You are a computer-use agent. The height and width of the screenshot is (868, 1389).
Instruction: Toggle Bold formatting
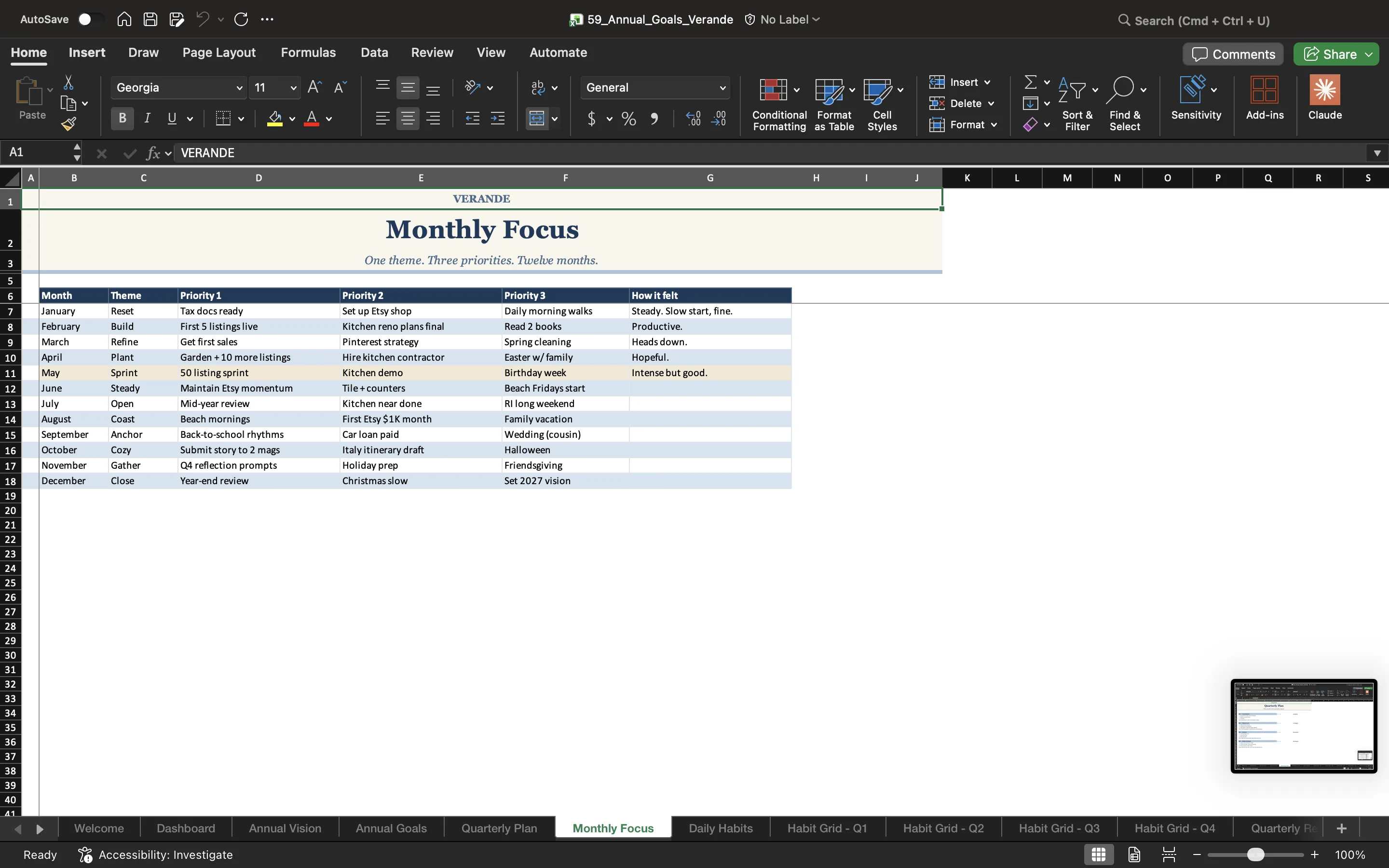(122, 119)
